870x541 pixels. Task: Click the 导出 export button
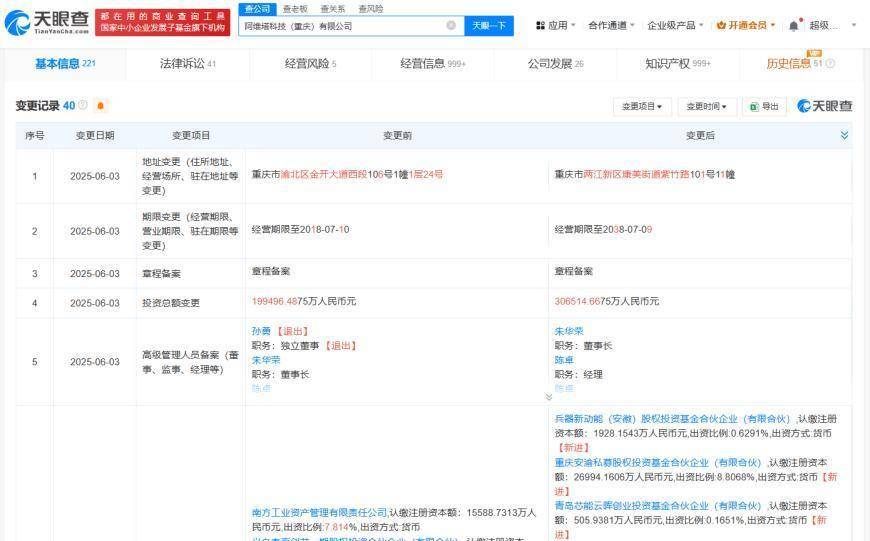(764, 107)
